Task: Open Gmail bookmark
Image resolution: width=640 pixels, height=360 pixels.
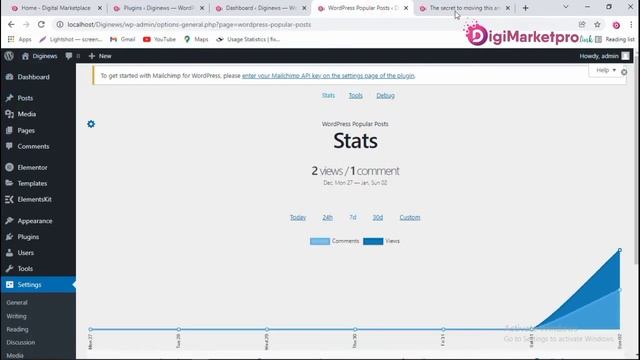Action: pos(122,39)
